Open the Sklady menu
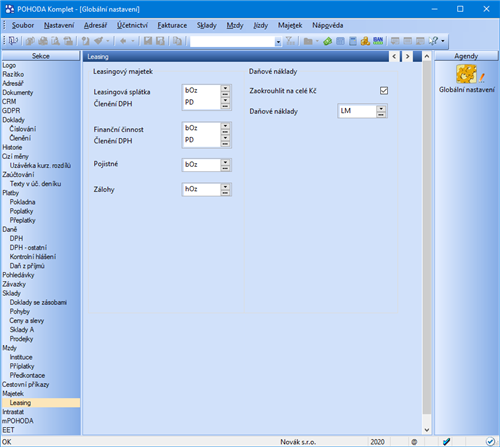Screen dimensions: 500x447 (x=207, y=25)
